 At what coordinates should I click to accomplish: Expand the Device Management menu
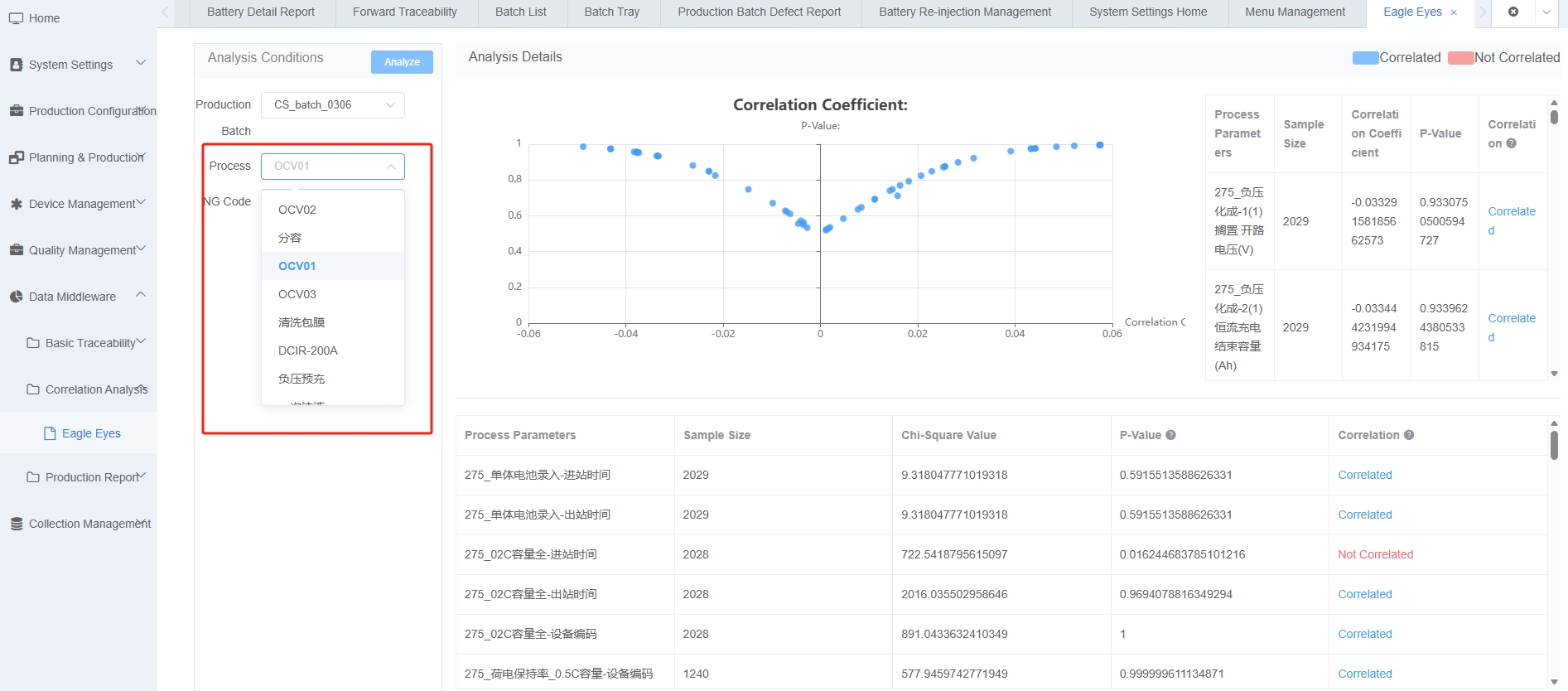point(141,202)
